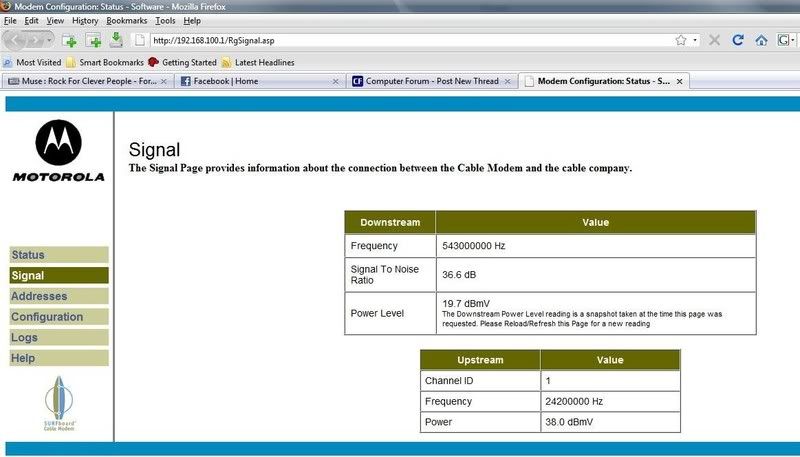
Task: Click the green download arrow toolbar icon
Action: 116,40
